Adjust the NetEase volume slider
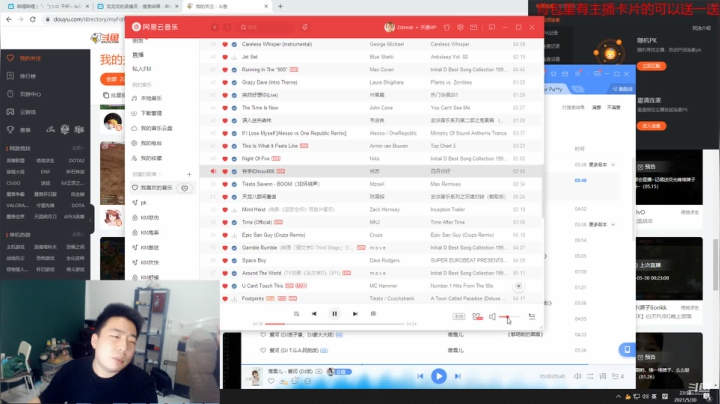The width and height of the screenshot is (720, 404). coord(509,317)
